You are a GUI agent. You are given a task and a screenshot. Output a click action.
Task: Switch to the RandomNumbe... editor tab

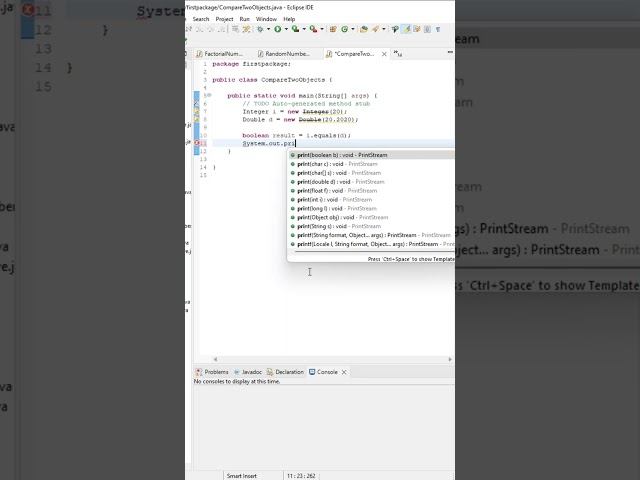[x=284, y=53]
